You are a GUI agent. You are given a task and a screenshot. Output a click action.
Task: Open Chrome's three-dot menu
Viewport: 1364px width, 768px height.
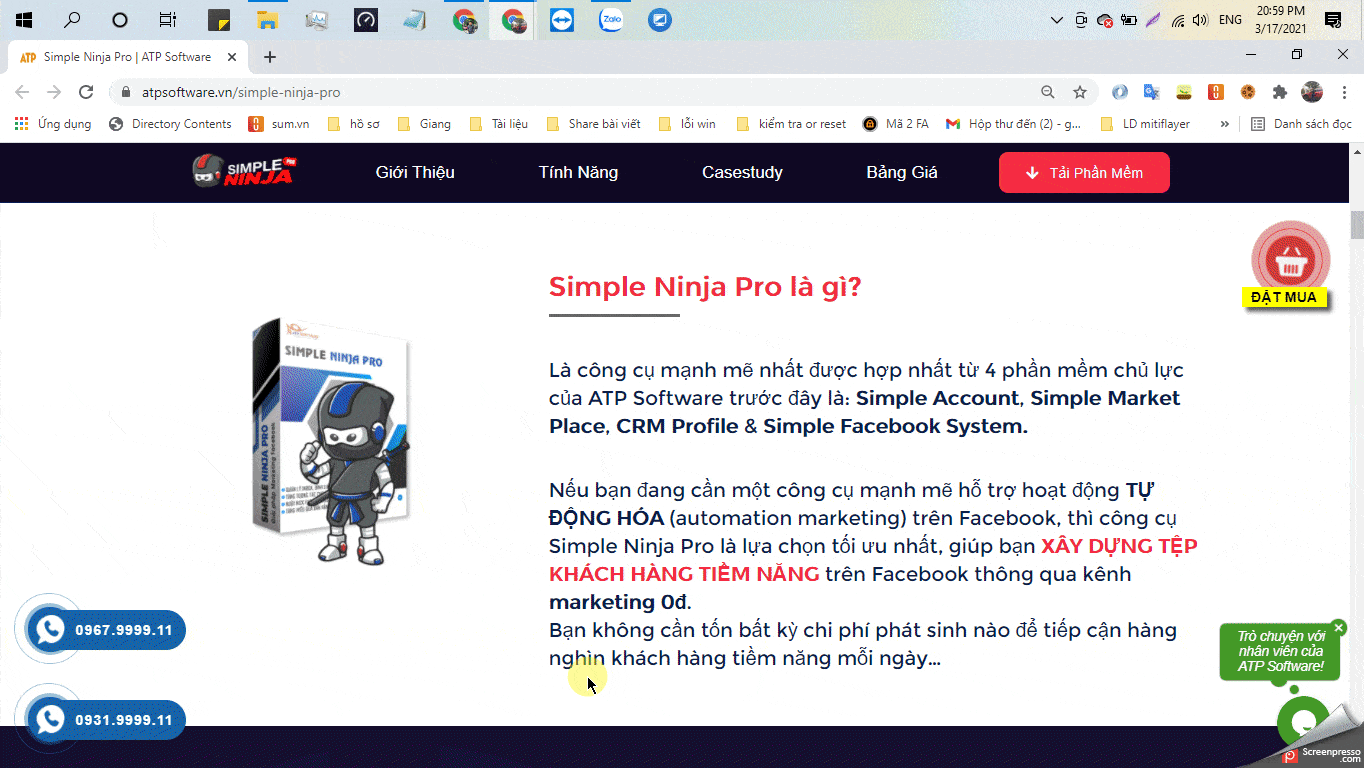point(1345,91)
